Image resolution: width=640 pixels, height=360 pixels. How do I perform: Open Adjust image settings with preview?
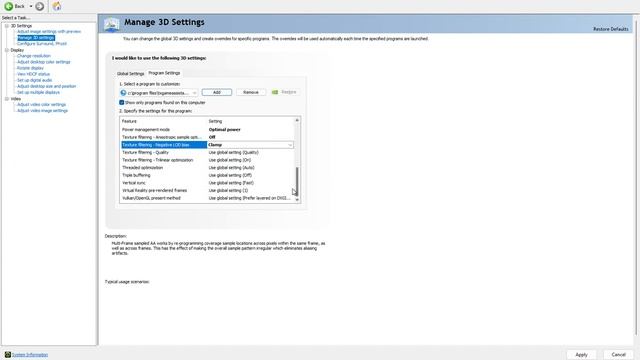[49, 31]
